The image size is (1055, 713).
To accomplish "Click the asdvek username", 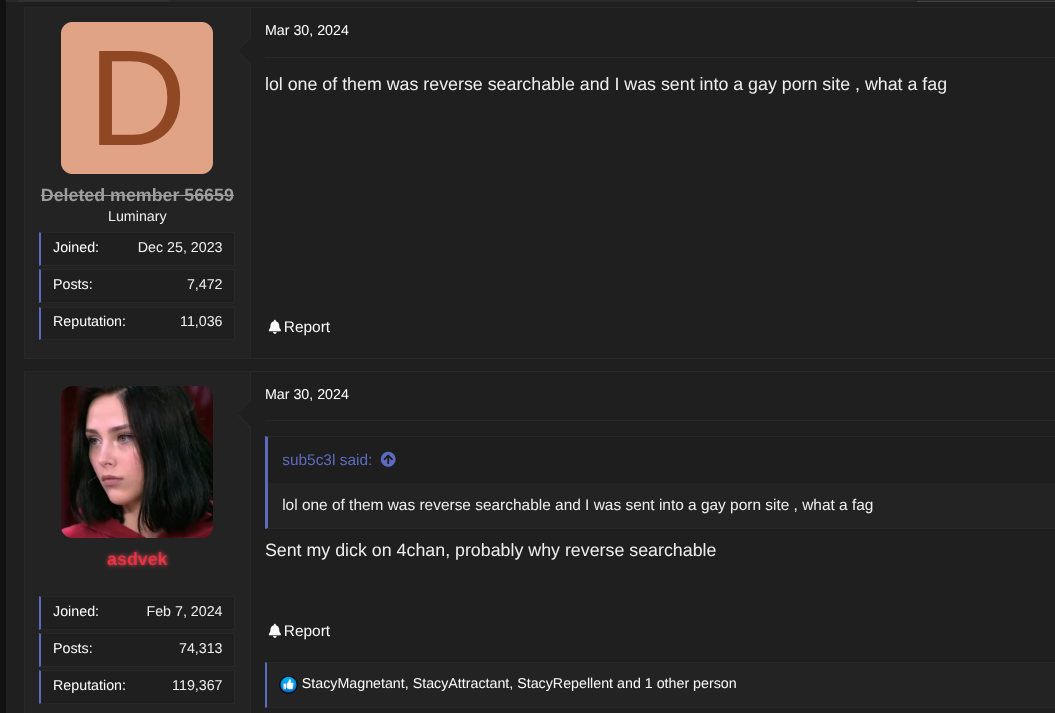I will click(x=137, y=559).
